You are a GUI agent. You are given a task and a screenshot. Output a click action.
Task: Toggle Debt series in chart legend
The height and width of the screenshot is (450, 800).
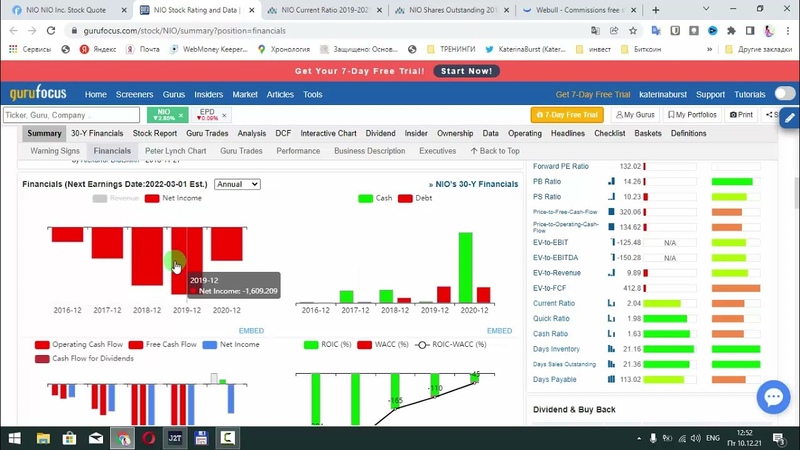click(x=415, y=198)
